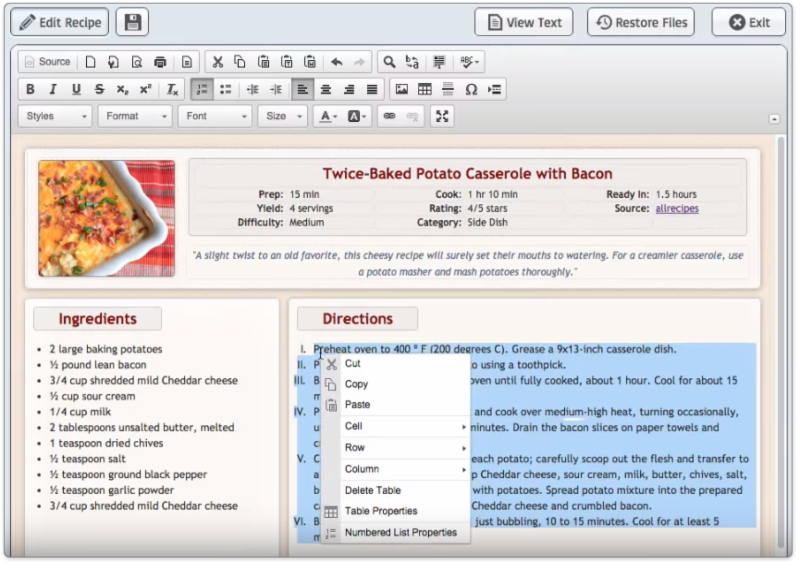Click the Insert Table icon
The width and height of the screenshot is (800, 565).
pos(424,90)
